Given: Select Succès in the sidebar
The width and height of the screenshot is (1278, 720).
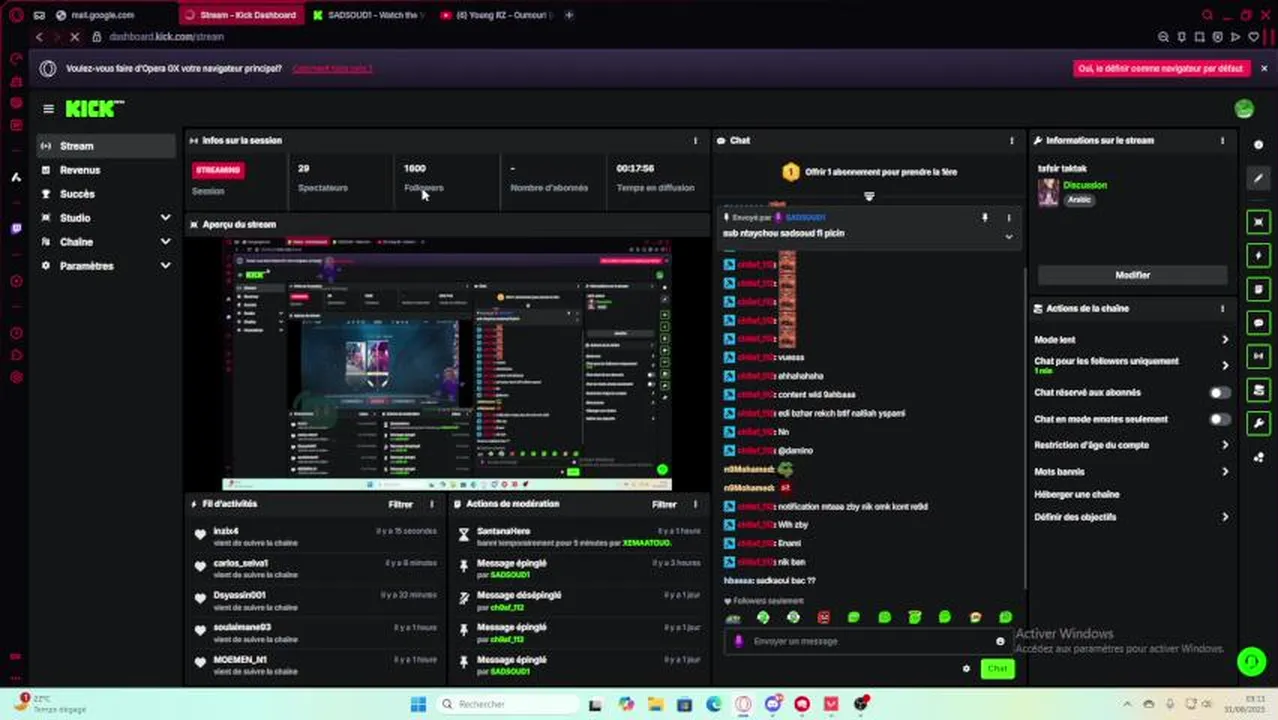Looking at the screenshot, I should click(x=106, y=194).
